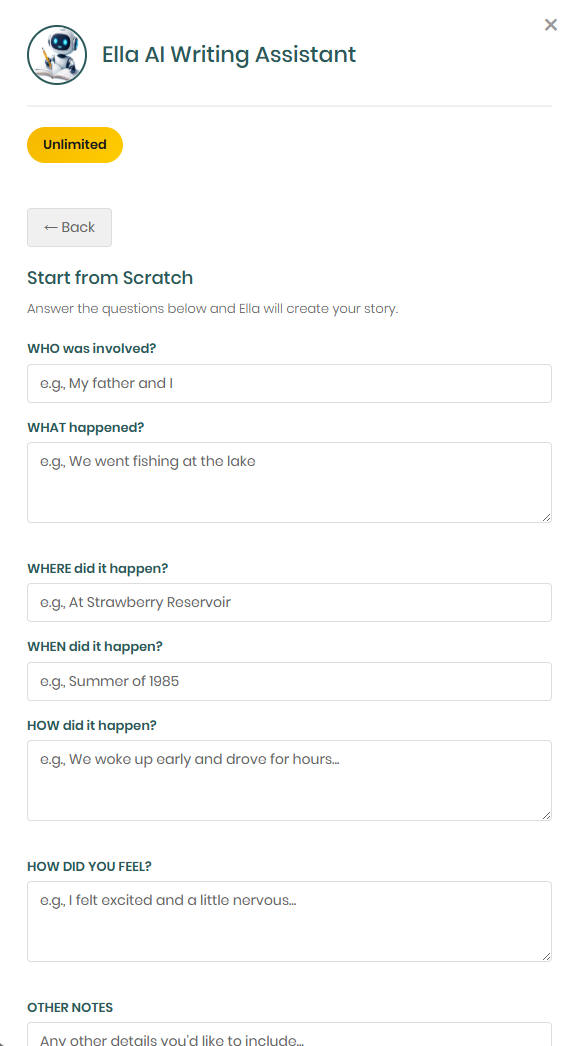The image size is (576, 1046).
Task: Select the OTHER NOTES input area
Action: pyautogui.click(x=289, y=1038)
